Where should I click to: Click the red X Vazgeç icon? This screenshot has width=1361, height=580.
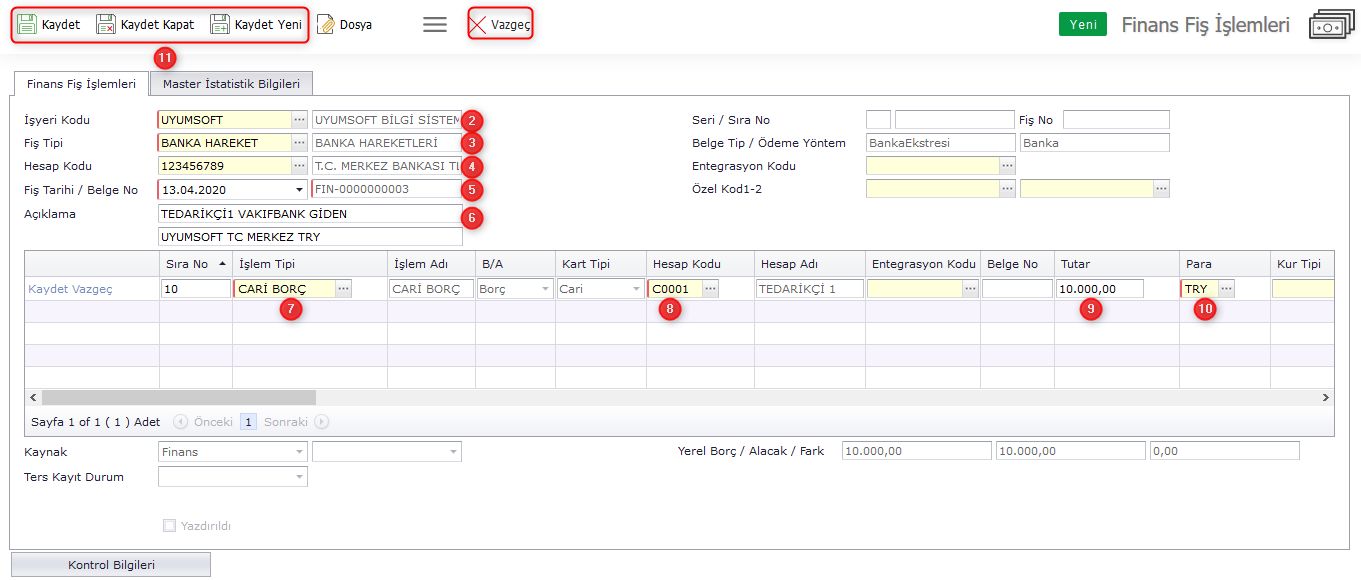tap(479, 25)
